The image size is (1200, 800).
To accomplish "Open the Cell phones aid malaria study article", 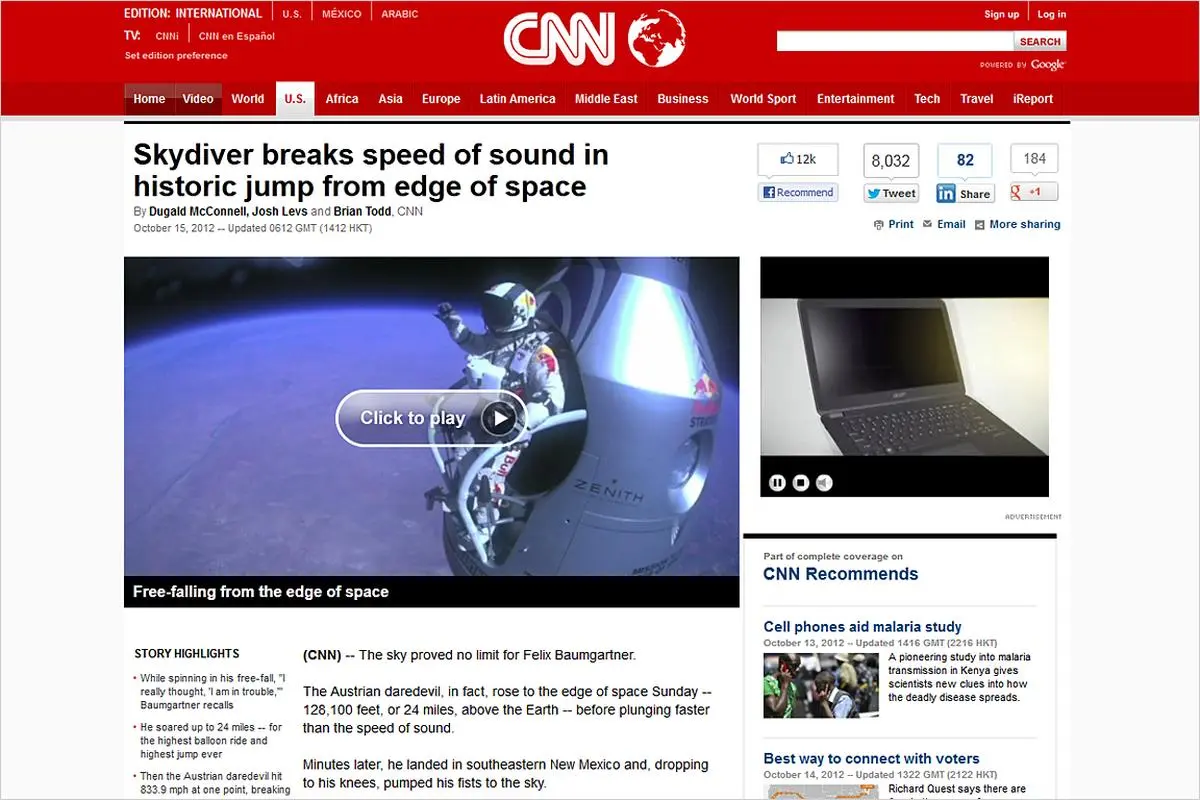I will point(863,626).
